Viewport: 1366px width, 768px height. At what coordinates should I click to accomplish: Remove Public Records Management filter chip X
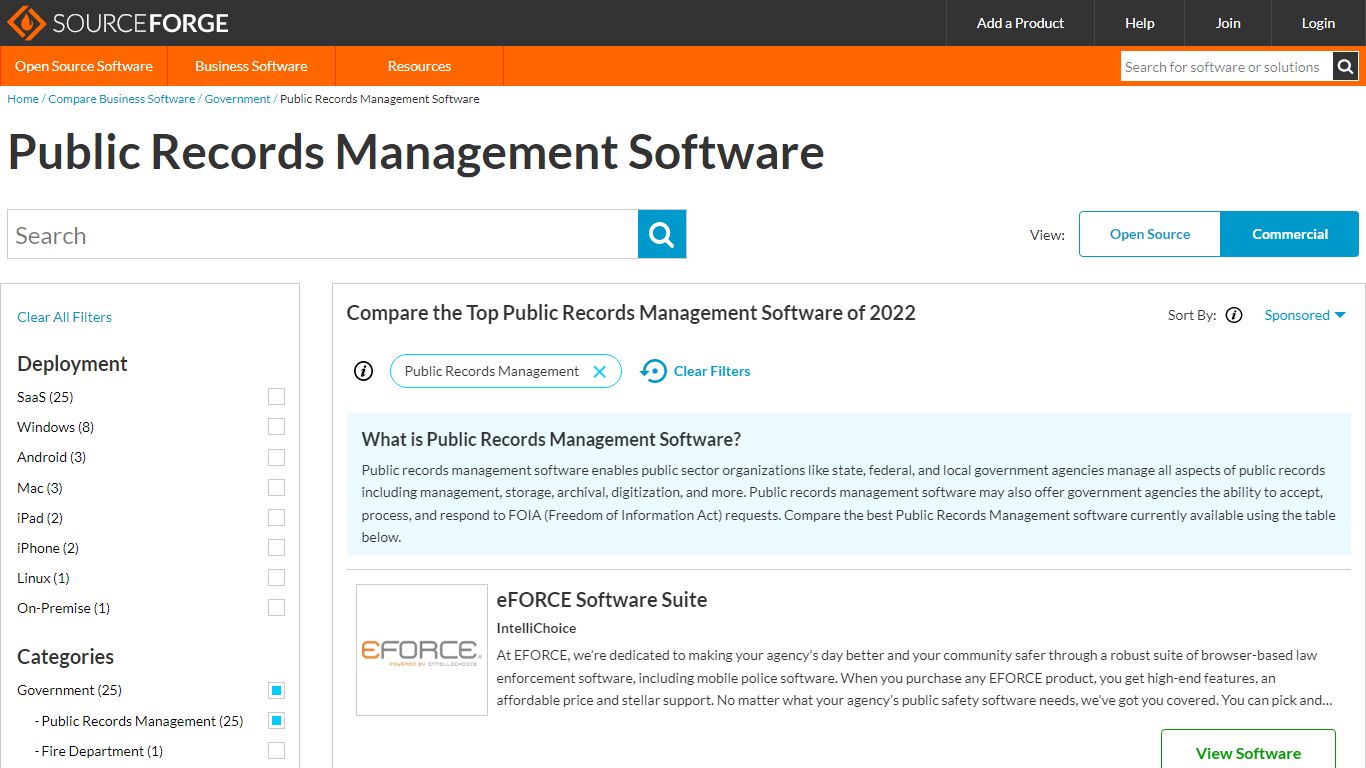tap(599, 371)
